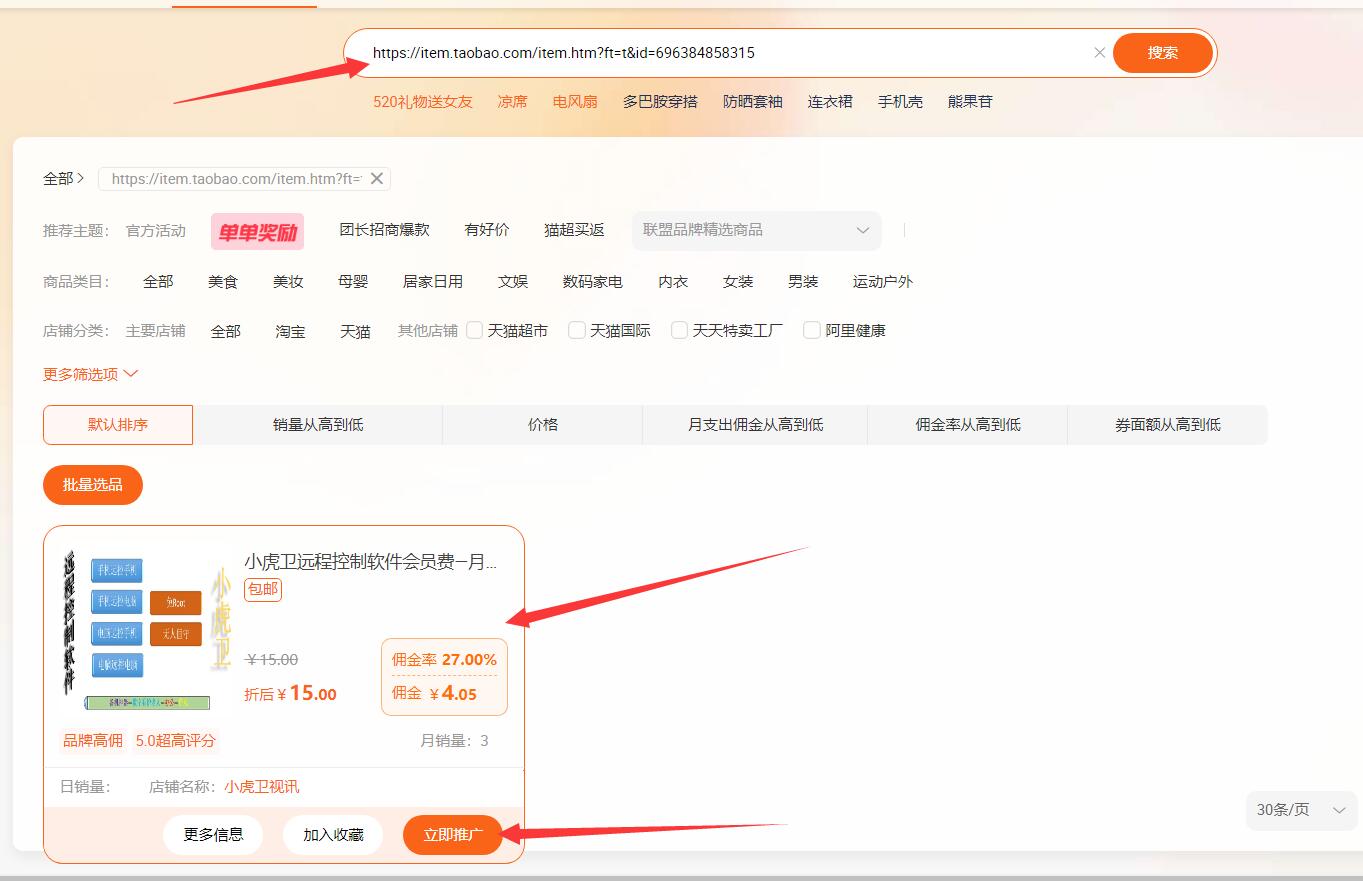Click the 佣金率 27.00% box
The height and width of the screenshot is (881, 1363).
444,677
